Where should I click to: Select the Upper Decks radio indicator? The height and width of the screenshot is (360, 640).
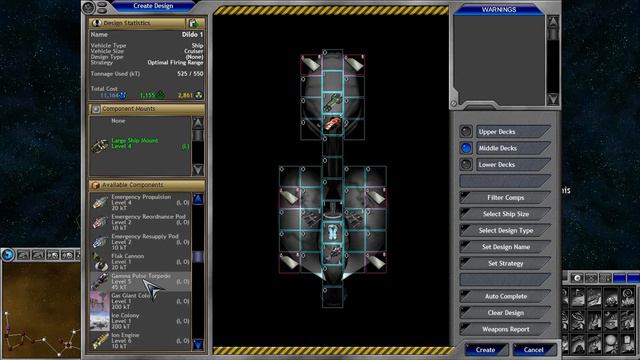coord(466,131)
